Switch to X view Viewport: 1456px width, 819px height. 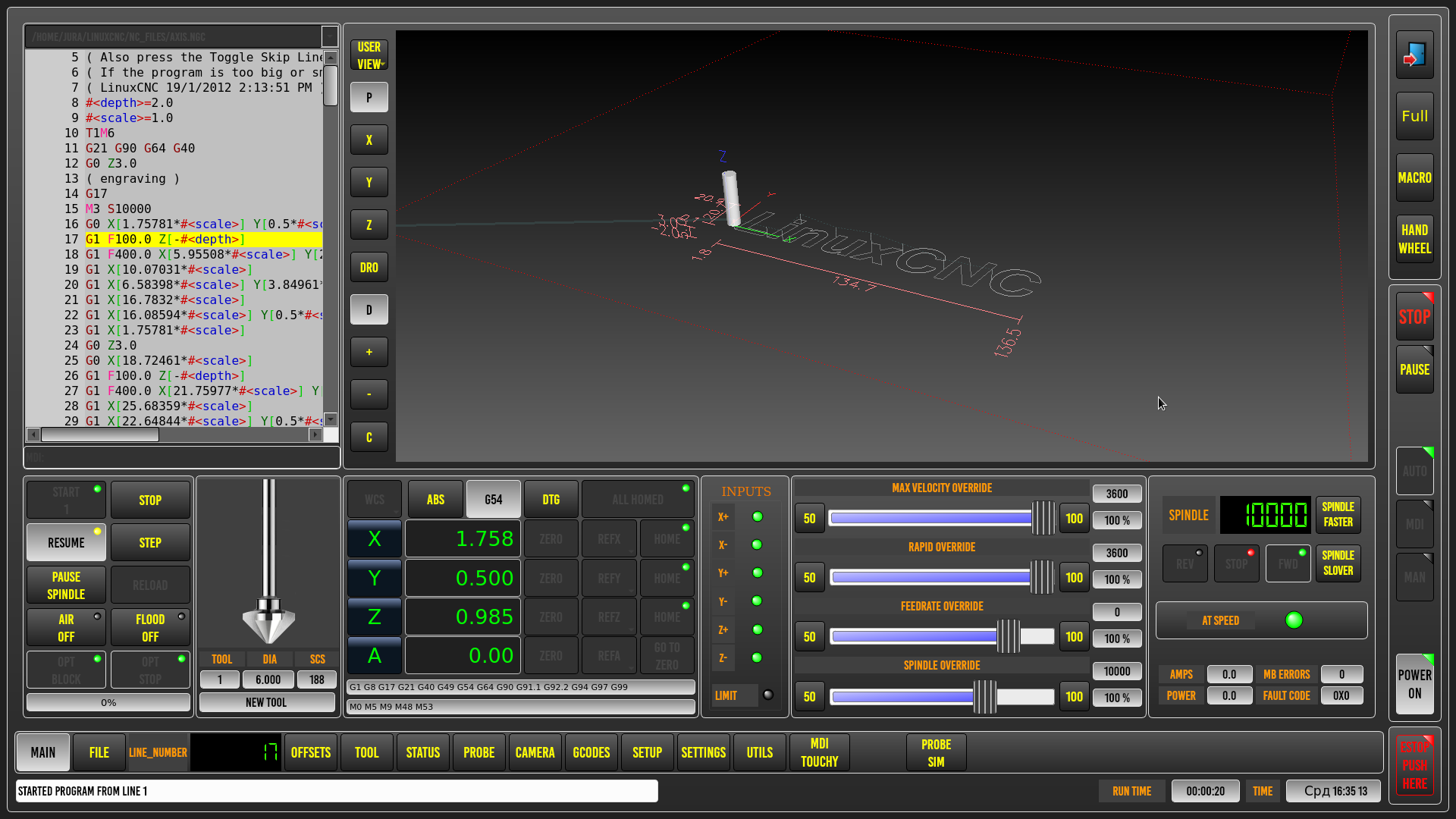pyautogui.click(x=369, y=140)
